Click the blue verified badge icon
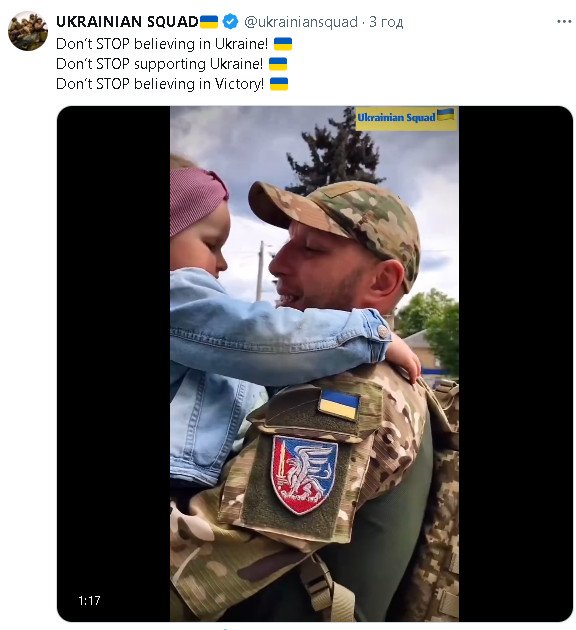 [x=230, y=22]
